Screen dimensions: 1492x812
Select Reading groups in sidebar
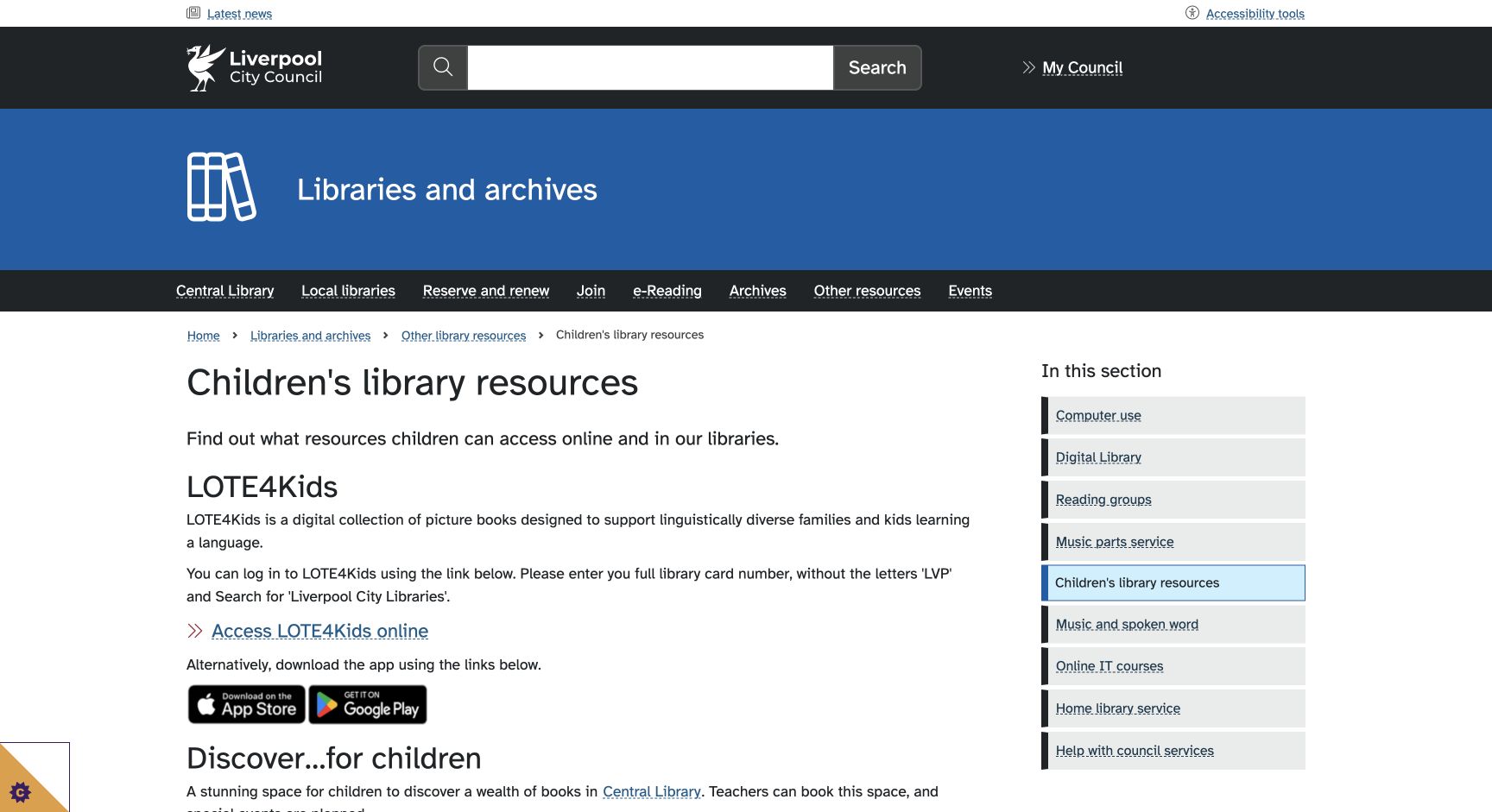coord(1173,500)
